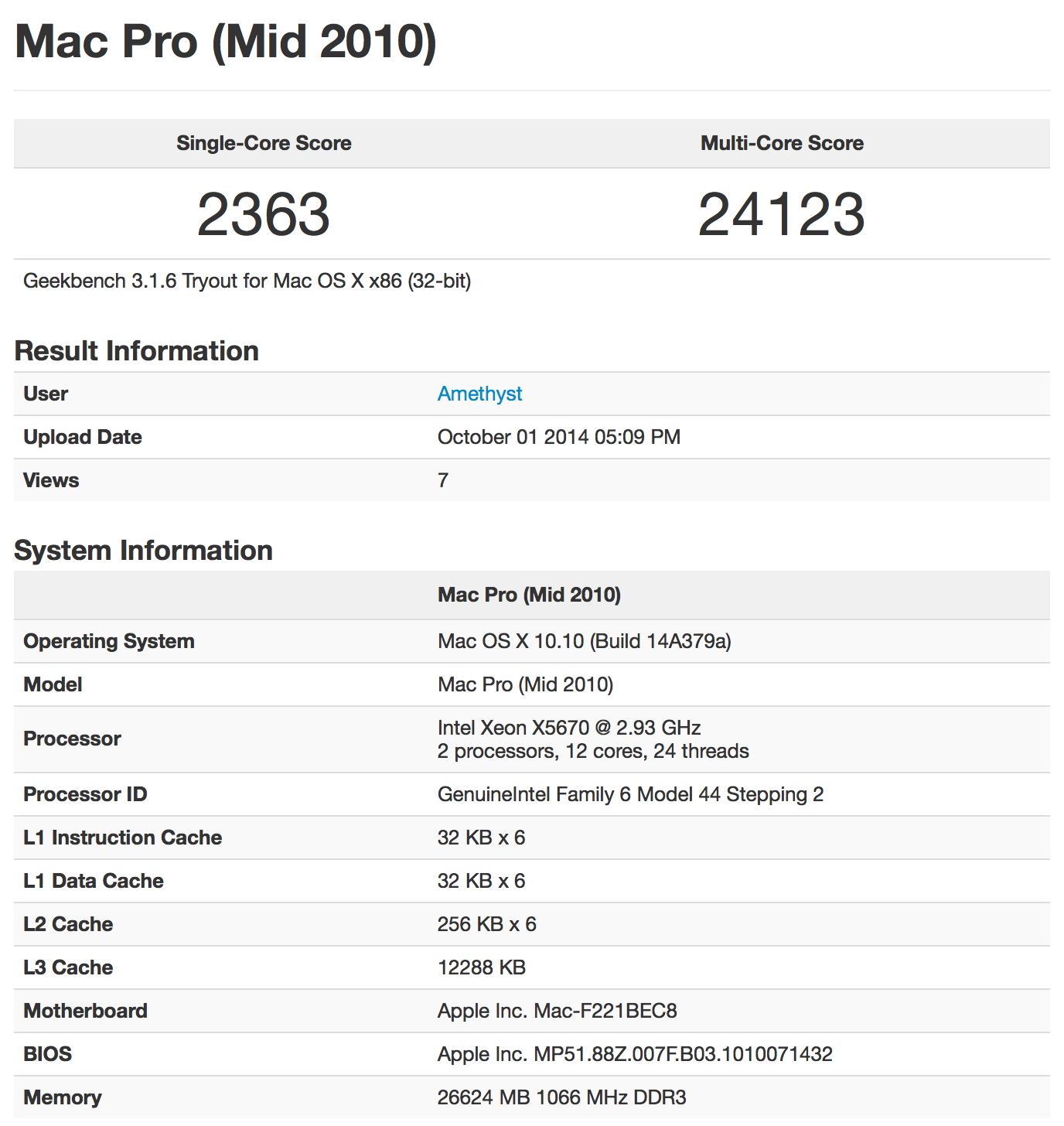Select the Geekbench 3.1.6 Tryout version text

[x=247, y=281]
